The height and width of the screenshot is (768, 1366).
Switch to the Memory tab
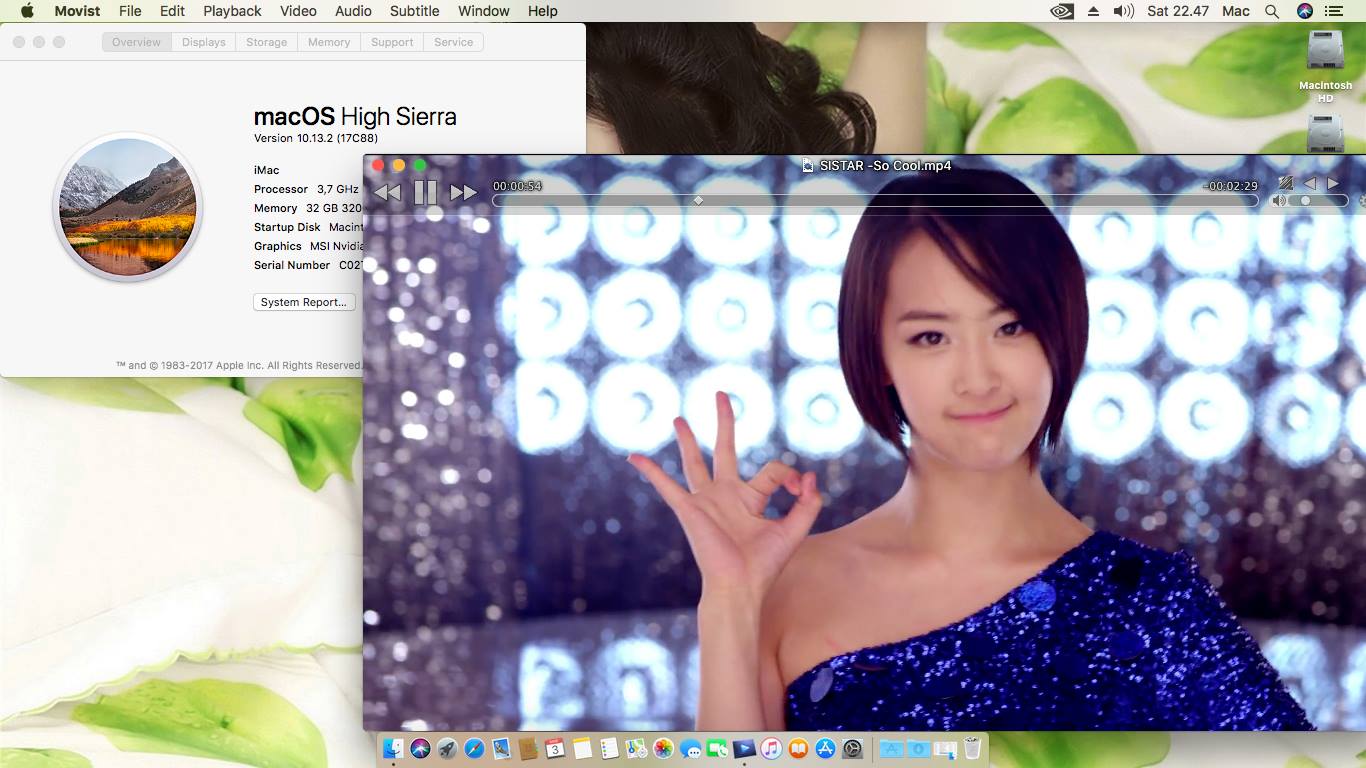(x=329, y=42)
